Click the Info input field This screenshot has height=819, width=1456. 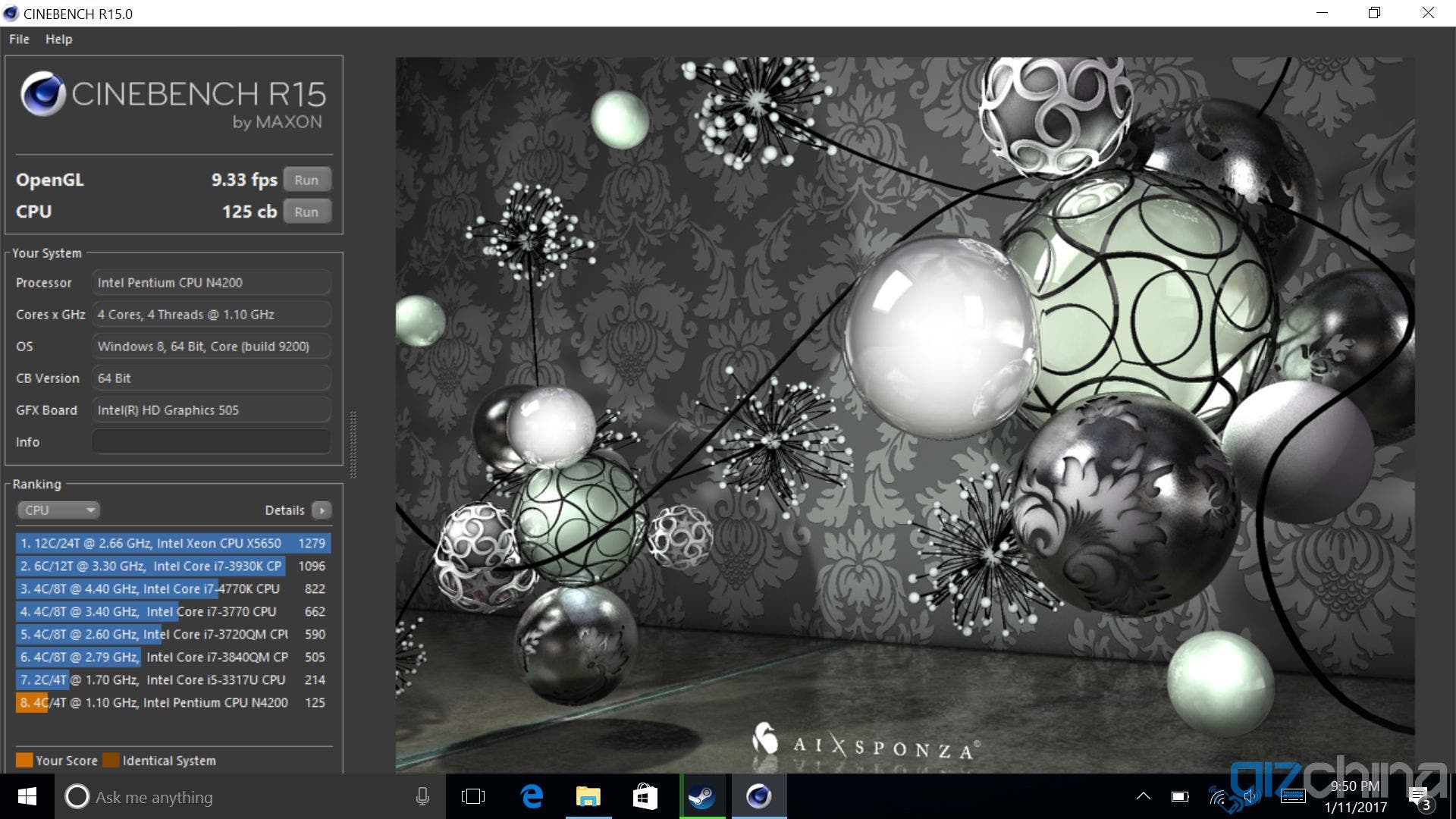211,441
